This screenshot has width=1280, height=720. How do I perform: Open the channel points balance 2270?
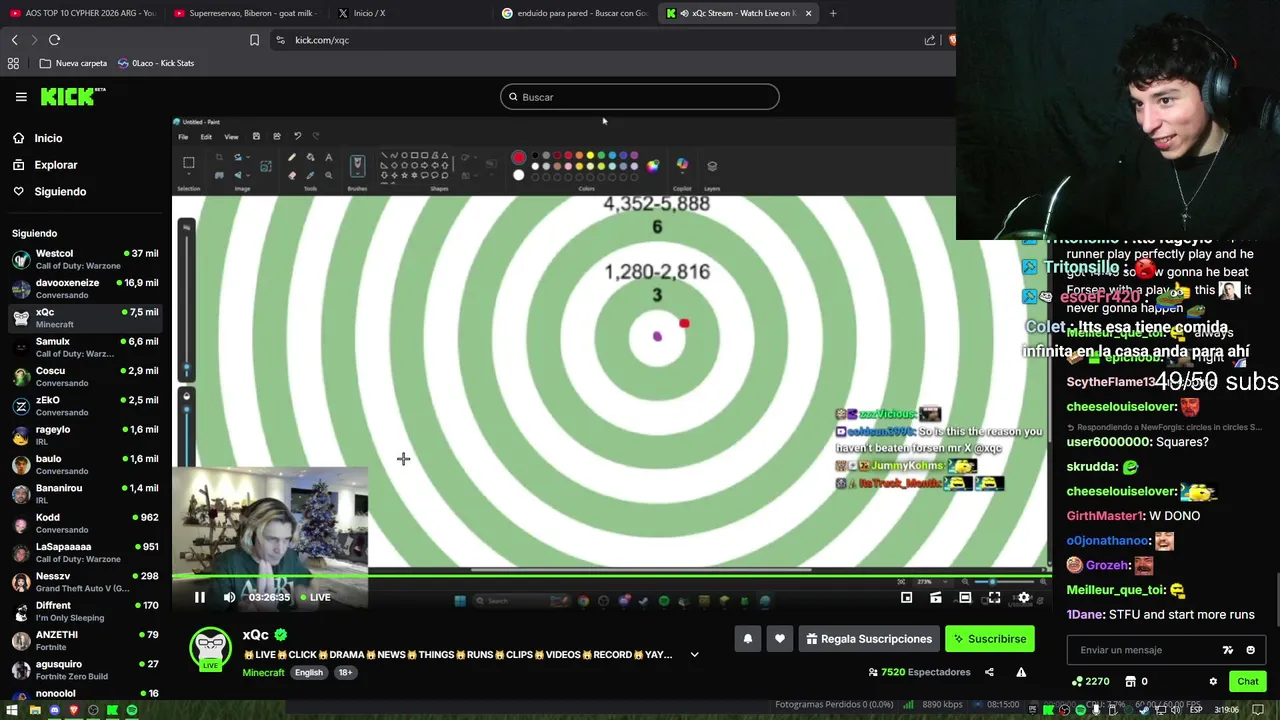pos(1090,682)
